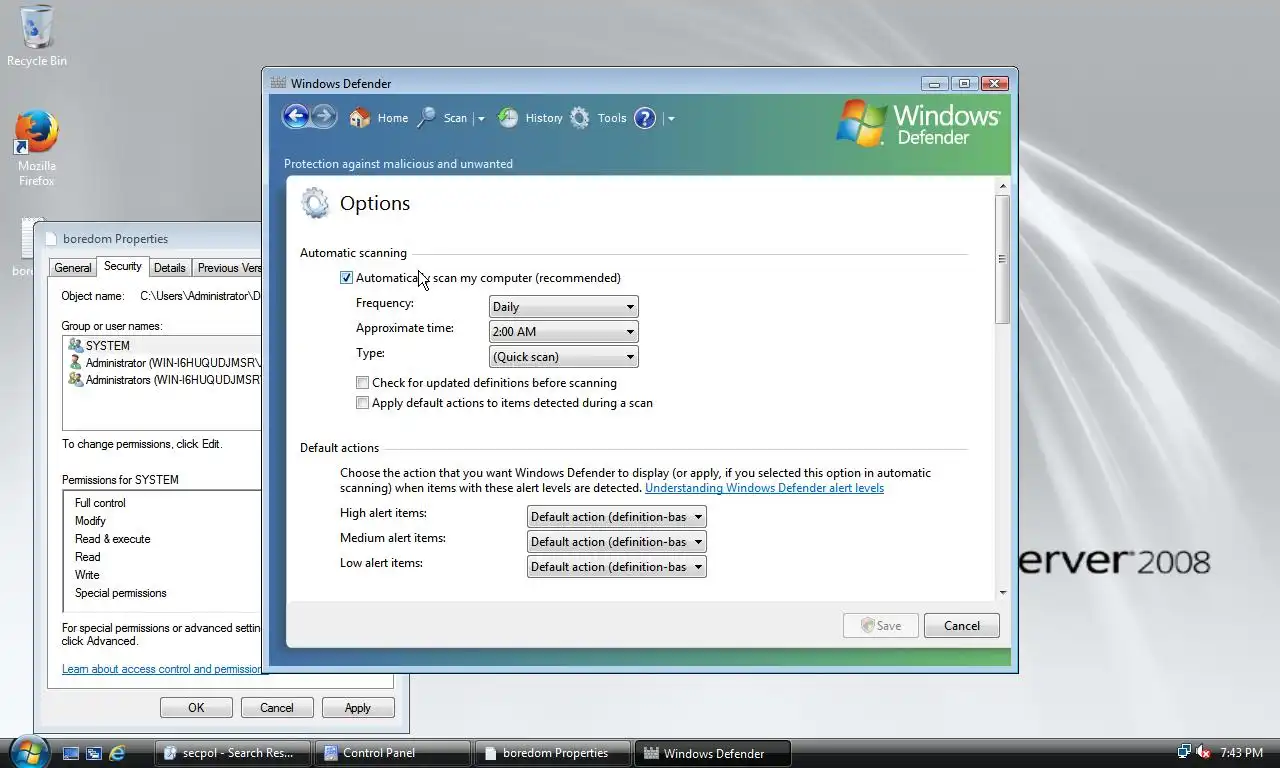Click the Scan label in the toolbar
Viewport: 1280px width, 768px height.
tap(455, 118)
